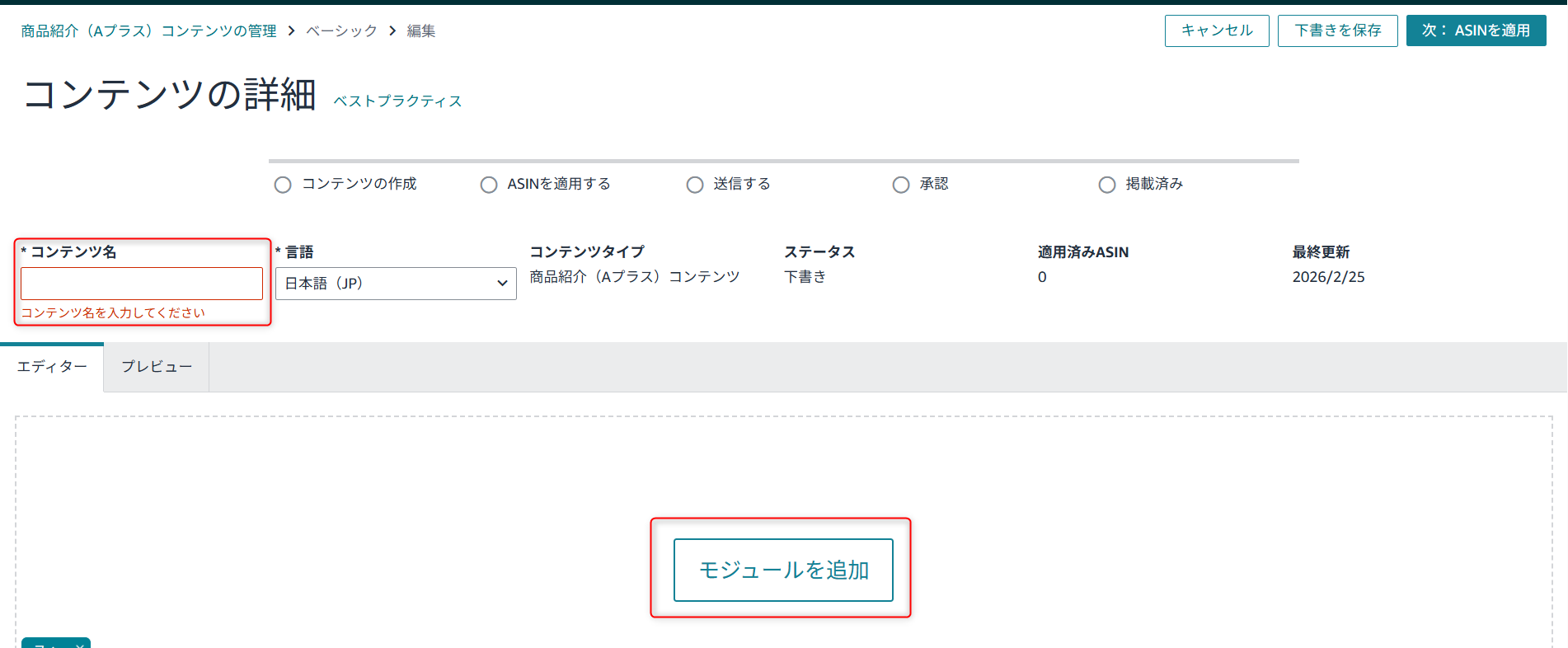
Task: Select the ASINを適用する step circle
Action: click(x=489, y=185)
